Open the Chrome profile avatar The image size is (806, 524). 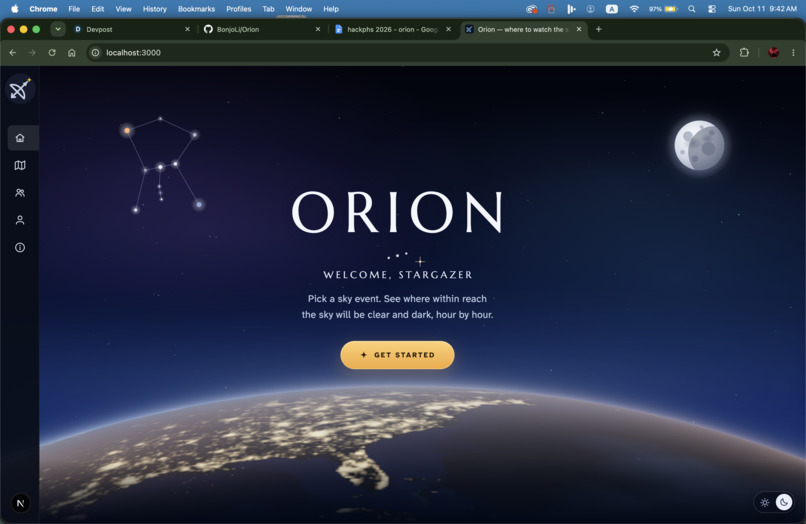point(774,52)
